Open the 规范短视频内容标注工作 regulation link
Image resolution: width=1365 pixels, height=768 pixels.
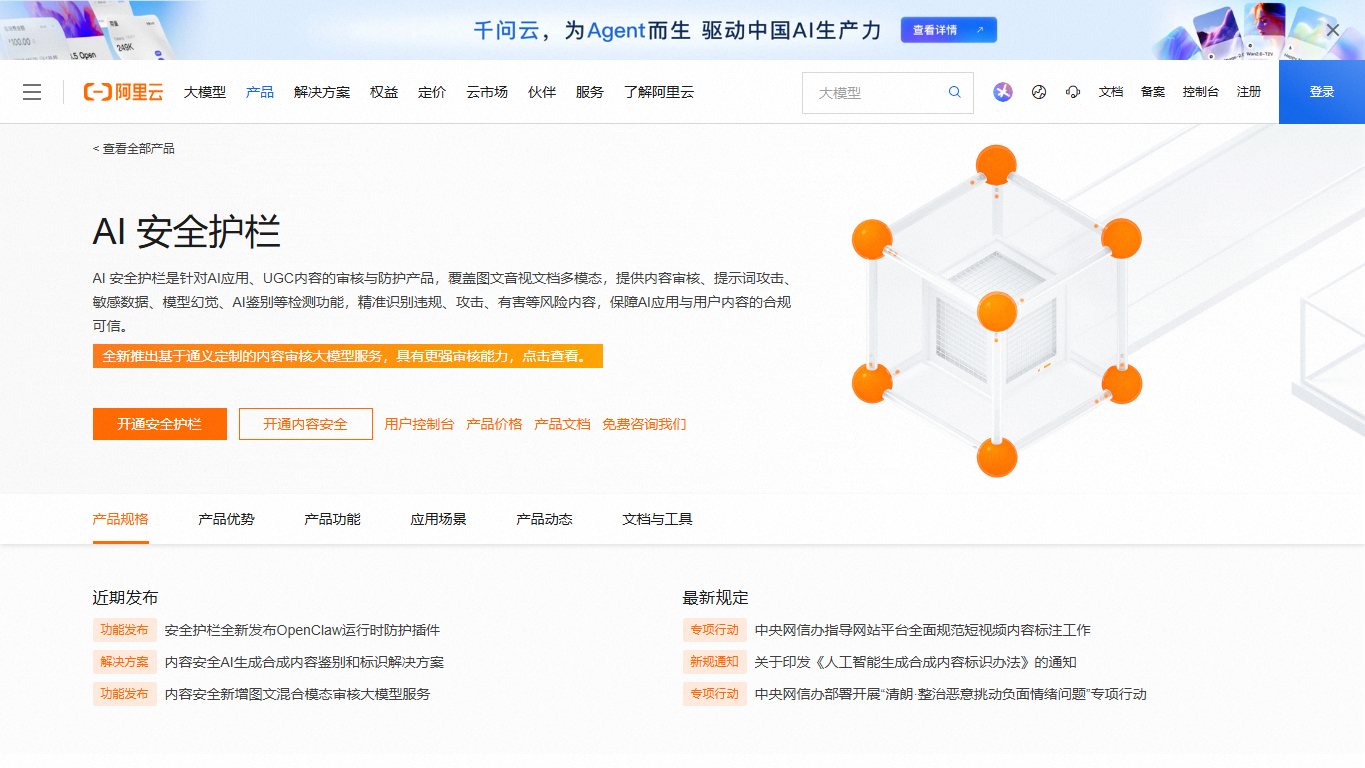922,631
